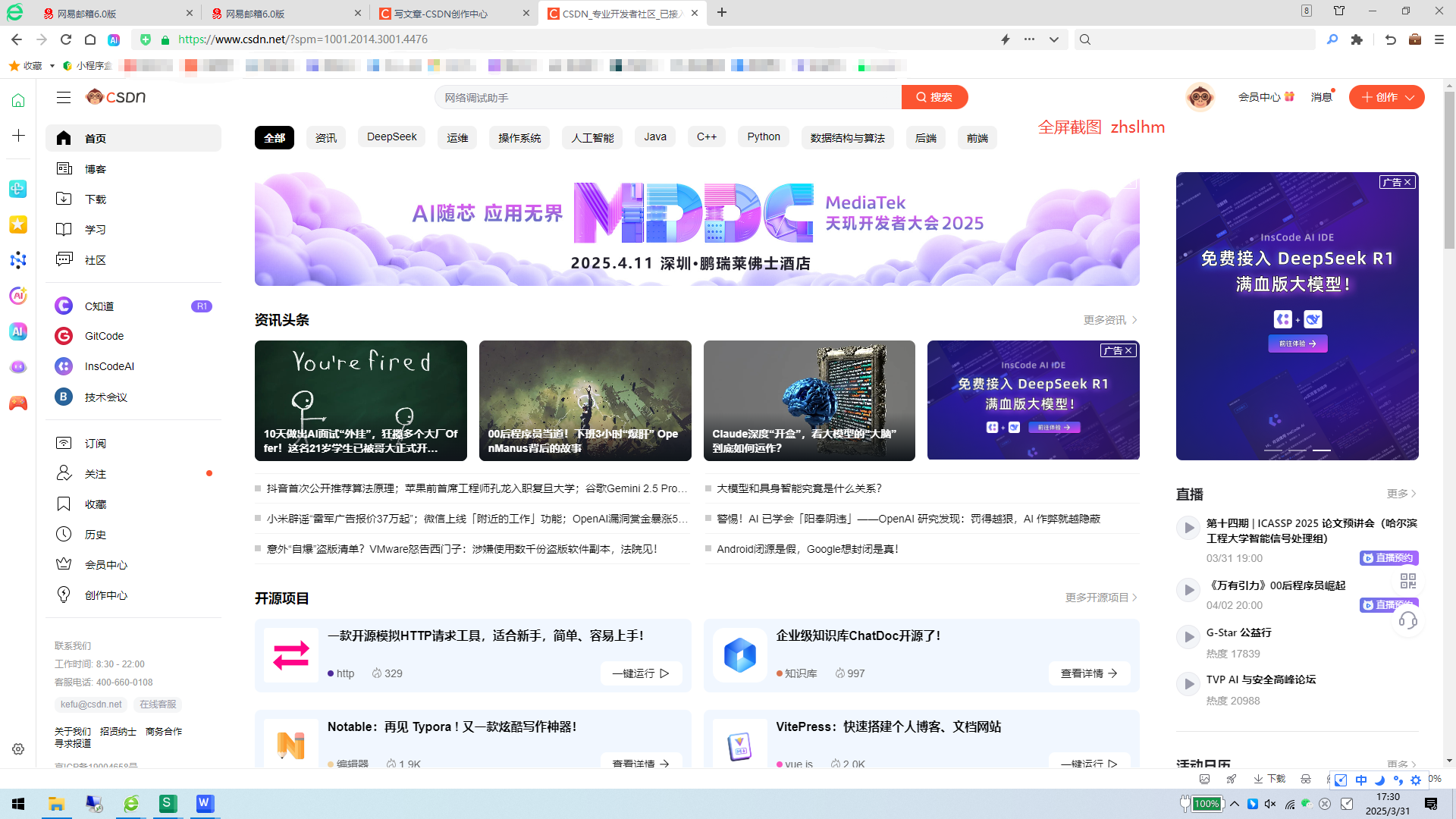Click the CSDN hamburger menu icon
Viewport: 1456px width, 819px height.
64,97
